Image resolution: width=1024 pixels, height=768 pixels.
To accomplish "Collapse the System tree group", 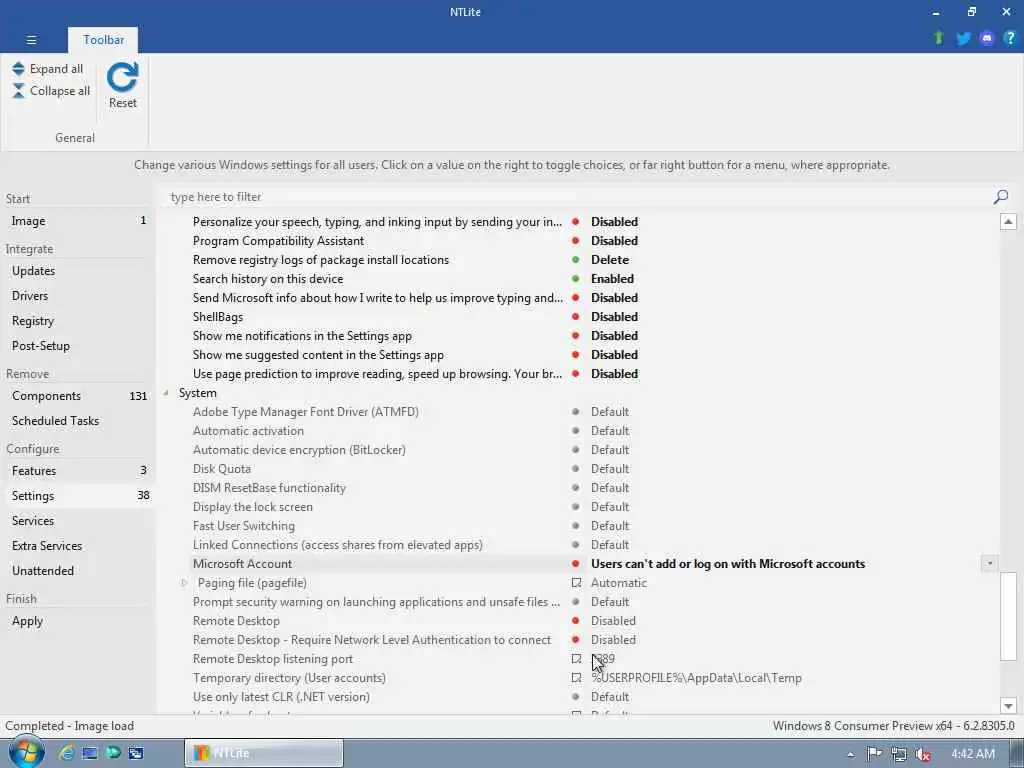I will (166, 393).
